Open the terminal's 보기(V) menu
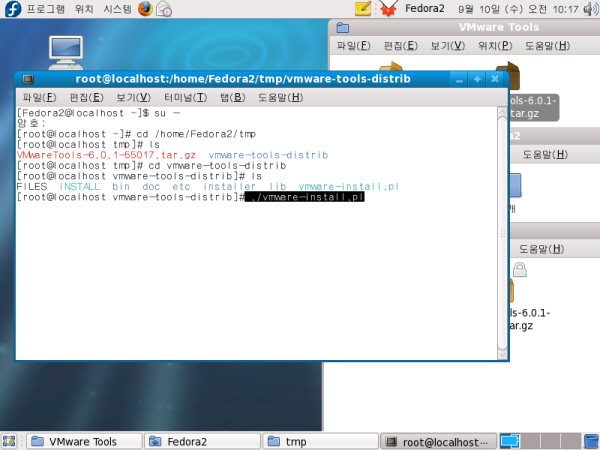Image resolution: width=600 pixels, height=450 pixels. coord(134,98)
